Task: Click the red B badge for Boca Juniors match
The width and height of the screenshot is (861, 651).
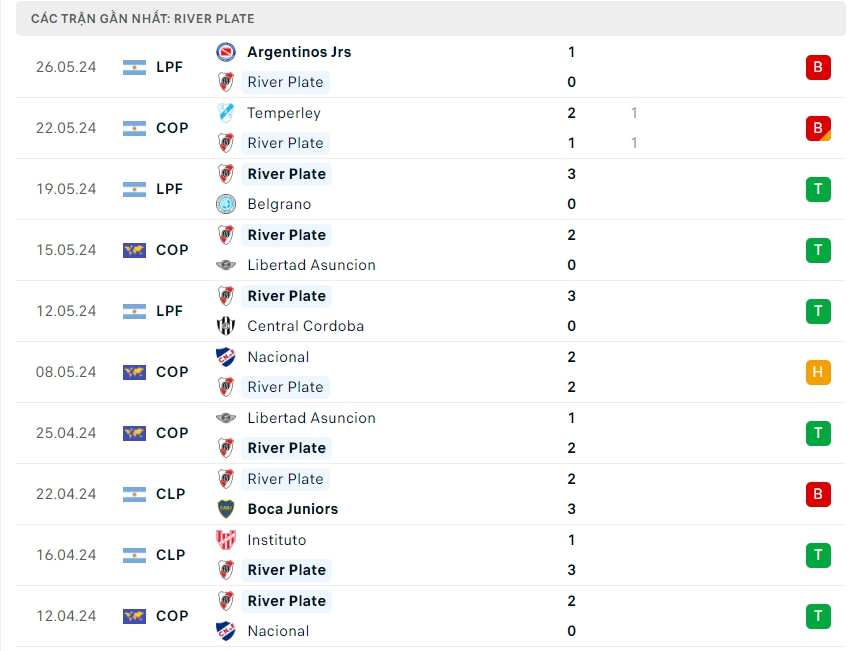Action: [x=818, y=494]
